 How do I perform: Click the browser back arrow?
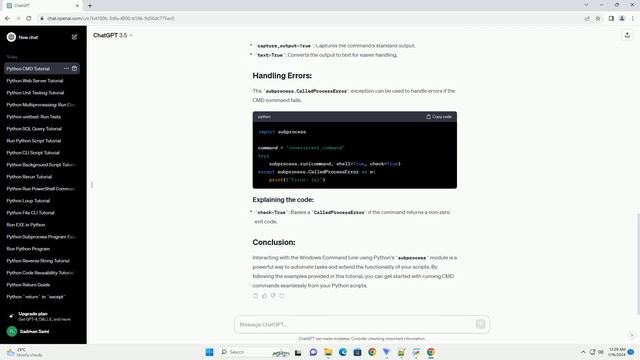pyautogui.click(x=7, y=18)
